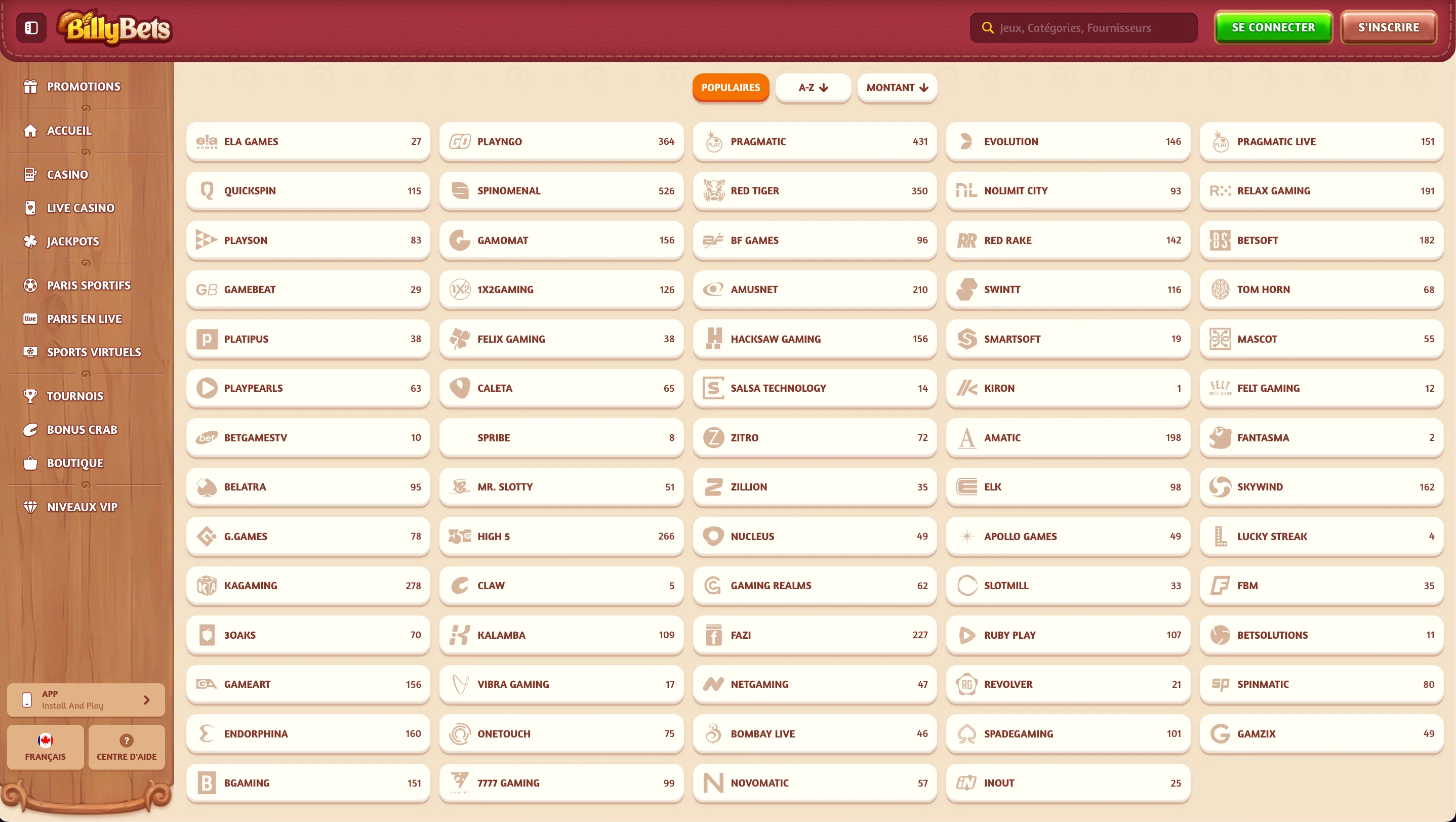
Task: Click the Live Casino card icon
Action: pyautogui.click(x=30, y=208)
